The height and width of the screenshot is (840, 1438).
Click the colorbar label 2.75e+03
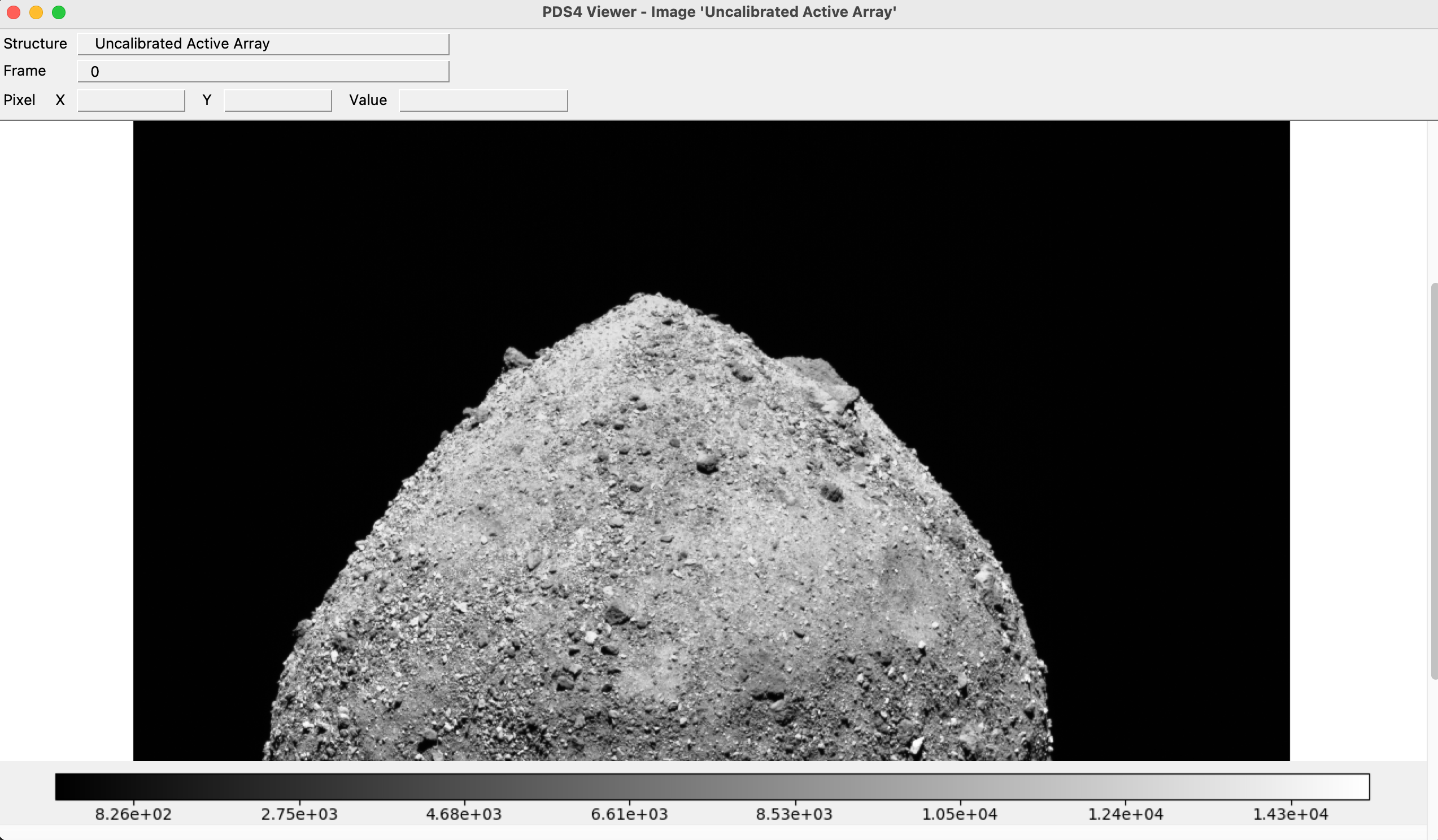point(299,815)
